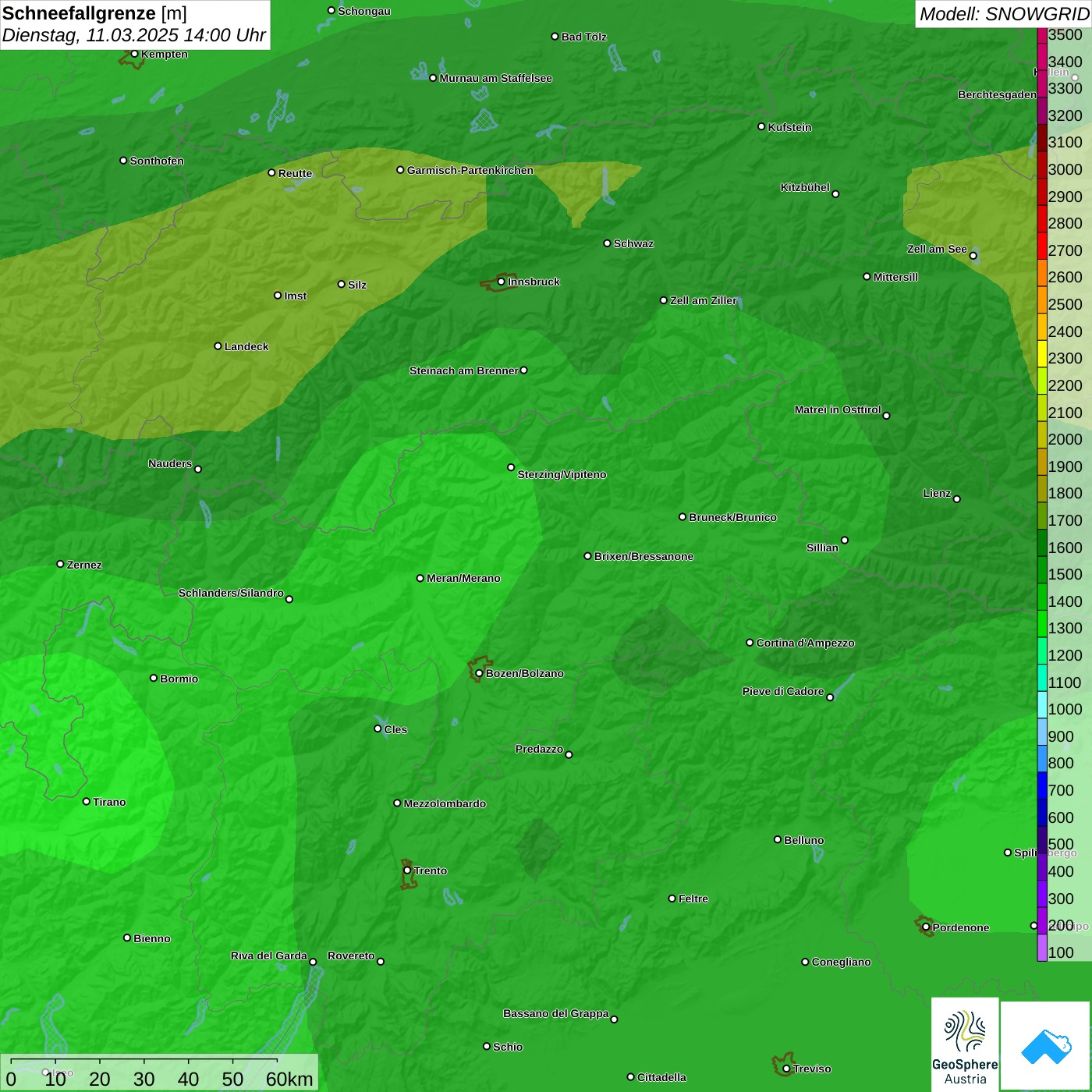Click the Bassano del Grappa label
The image size is (1092, 1092).
pyautogui.click(x=556, y=1013)
